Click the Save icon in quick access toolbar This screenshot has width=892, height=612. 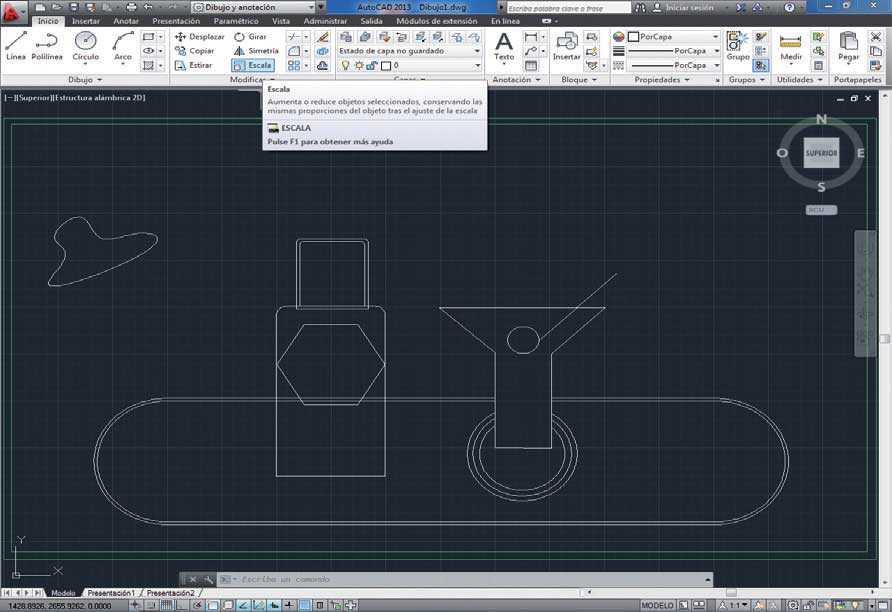tap(73, 7)
